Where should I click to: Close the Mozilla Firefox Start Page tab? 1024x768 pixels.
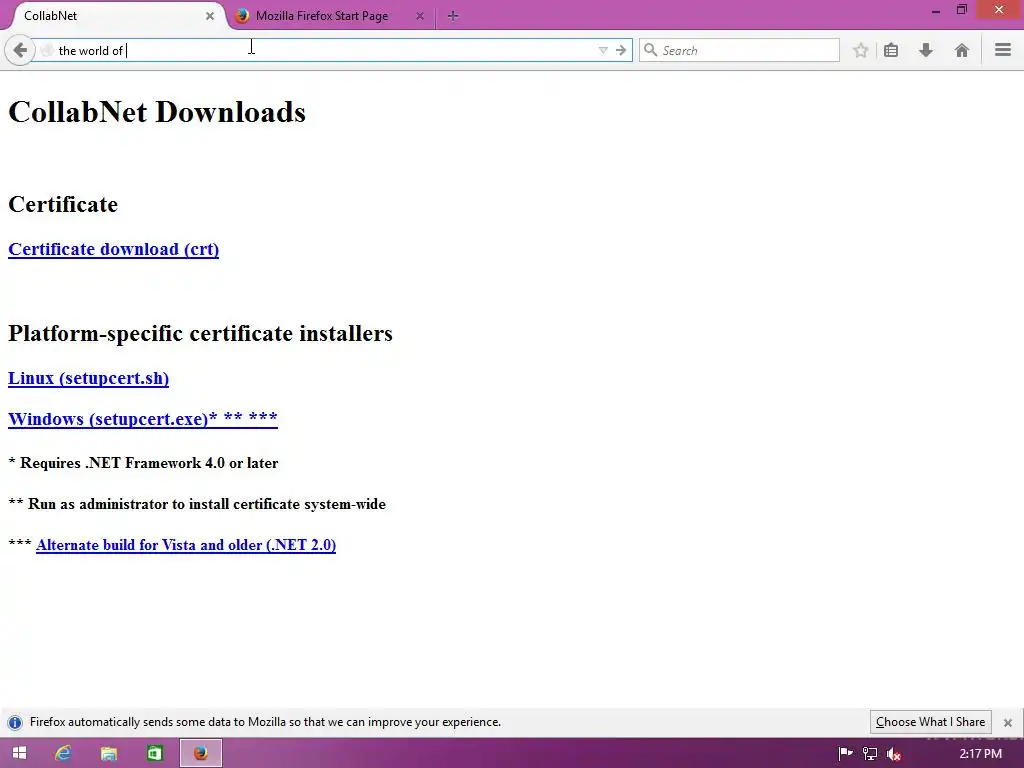point(420,16)
